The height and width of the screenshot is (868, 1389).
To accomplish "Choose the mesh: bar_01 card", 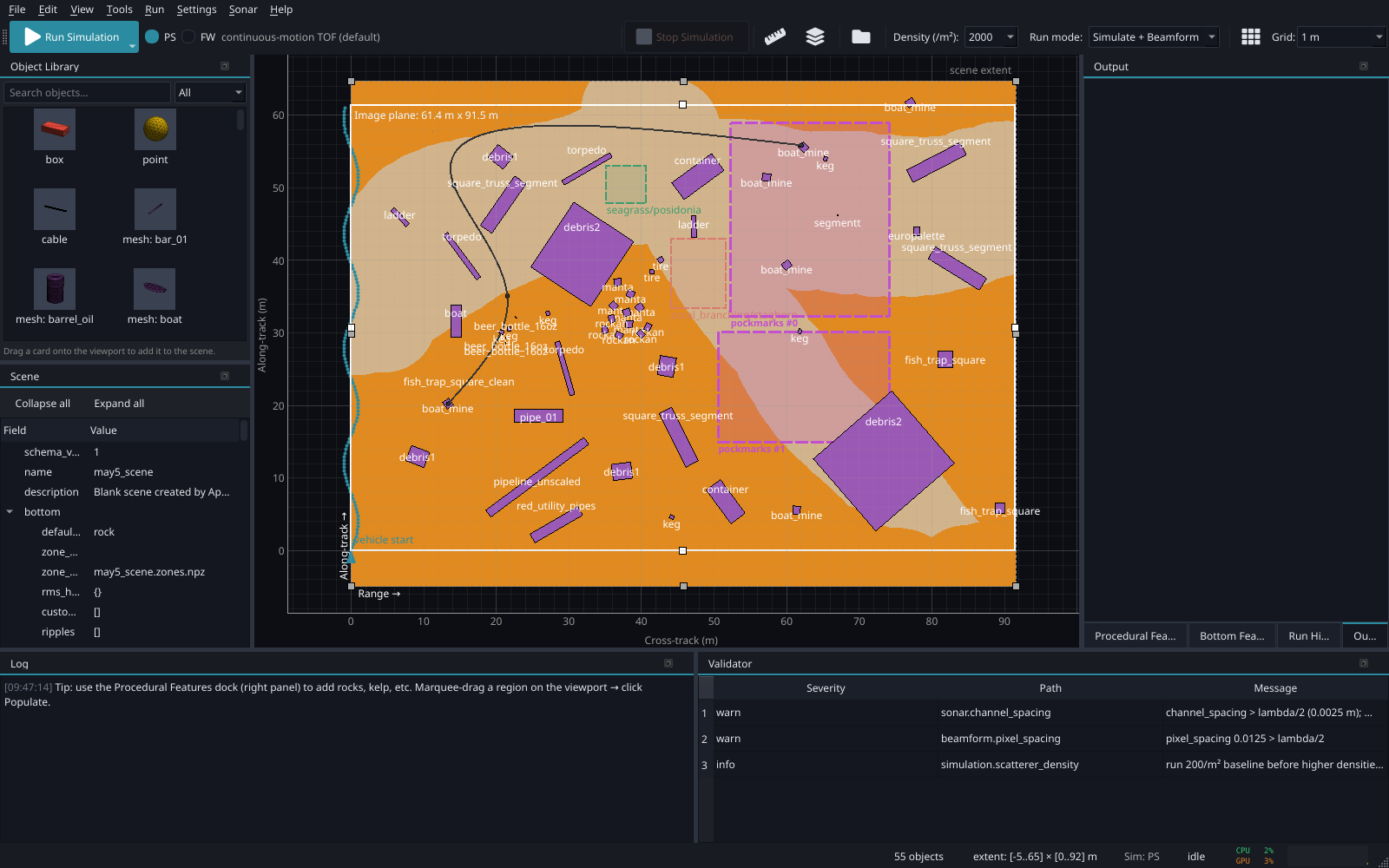I will pos(155,217).
